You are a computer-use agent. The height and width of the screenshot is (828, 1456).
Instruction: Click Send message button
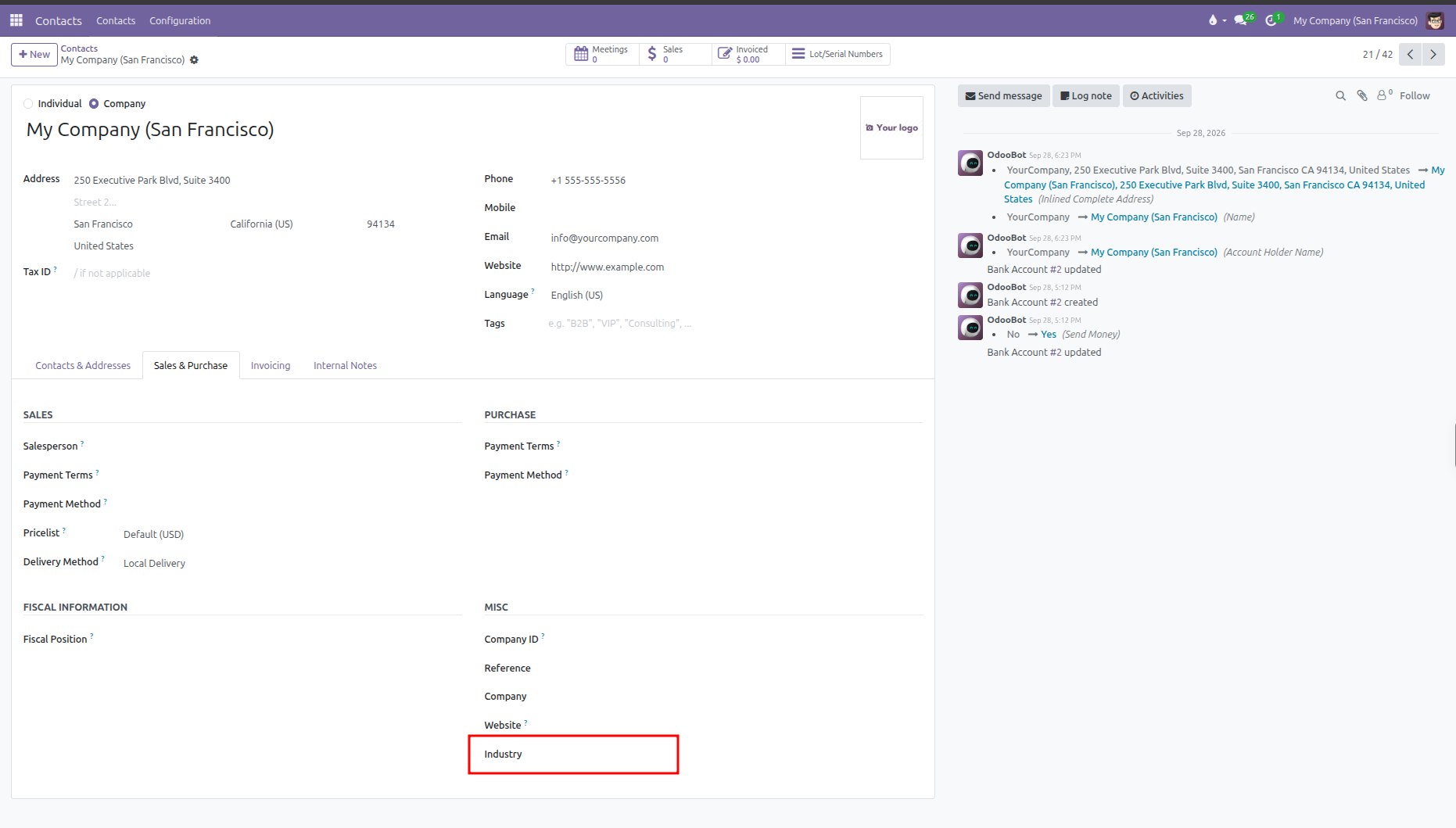click(1003, 95)
